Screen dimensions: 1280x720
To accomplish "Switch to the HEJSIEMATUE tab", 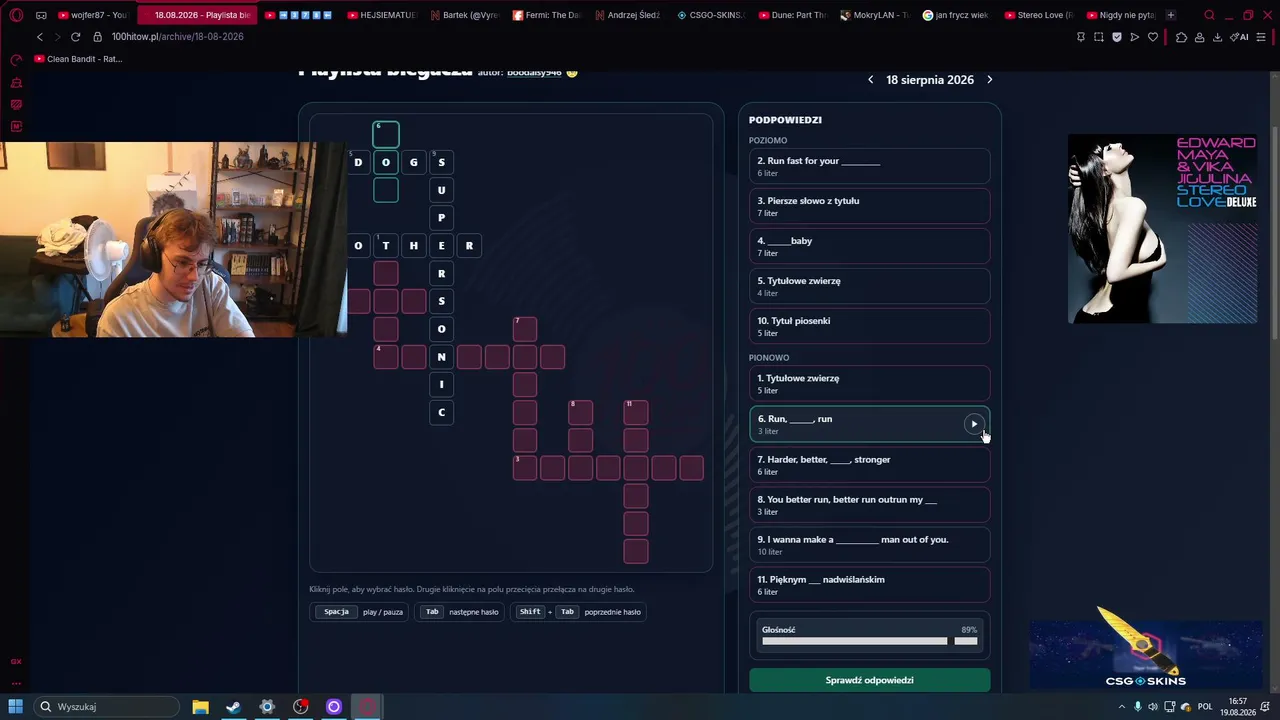I will 381,15.
